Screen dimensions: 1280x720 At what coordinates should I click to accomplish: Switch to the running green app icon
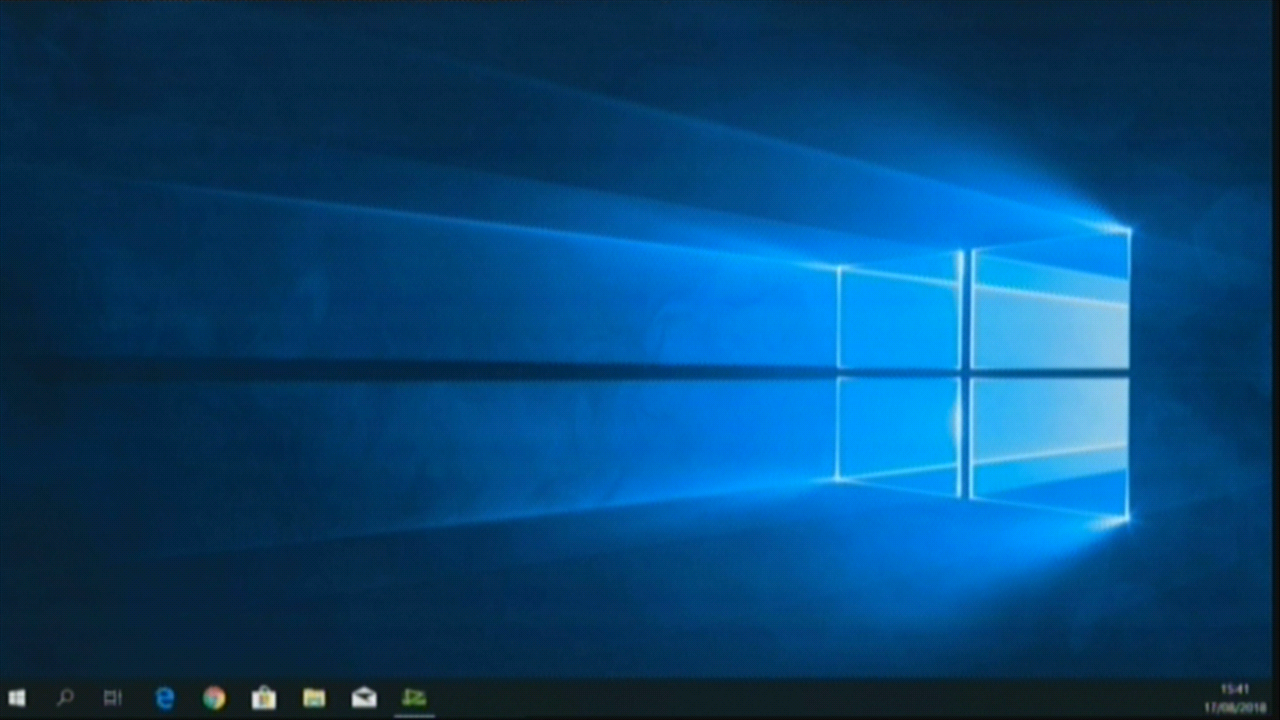tap(414, 698)
